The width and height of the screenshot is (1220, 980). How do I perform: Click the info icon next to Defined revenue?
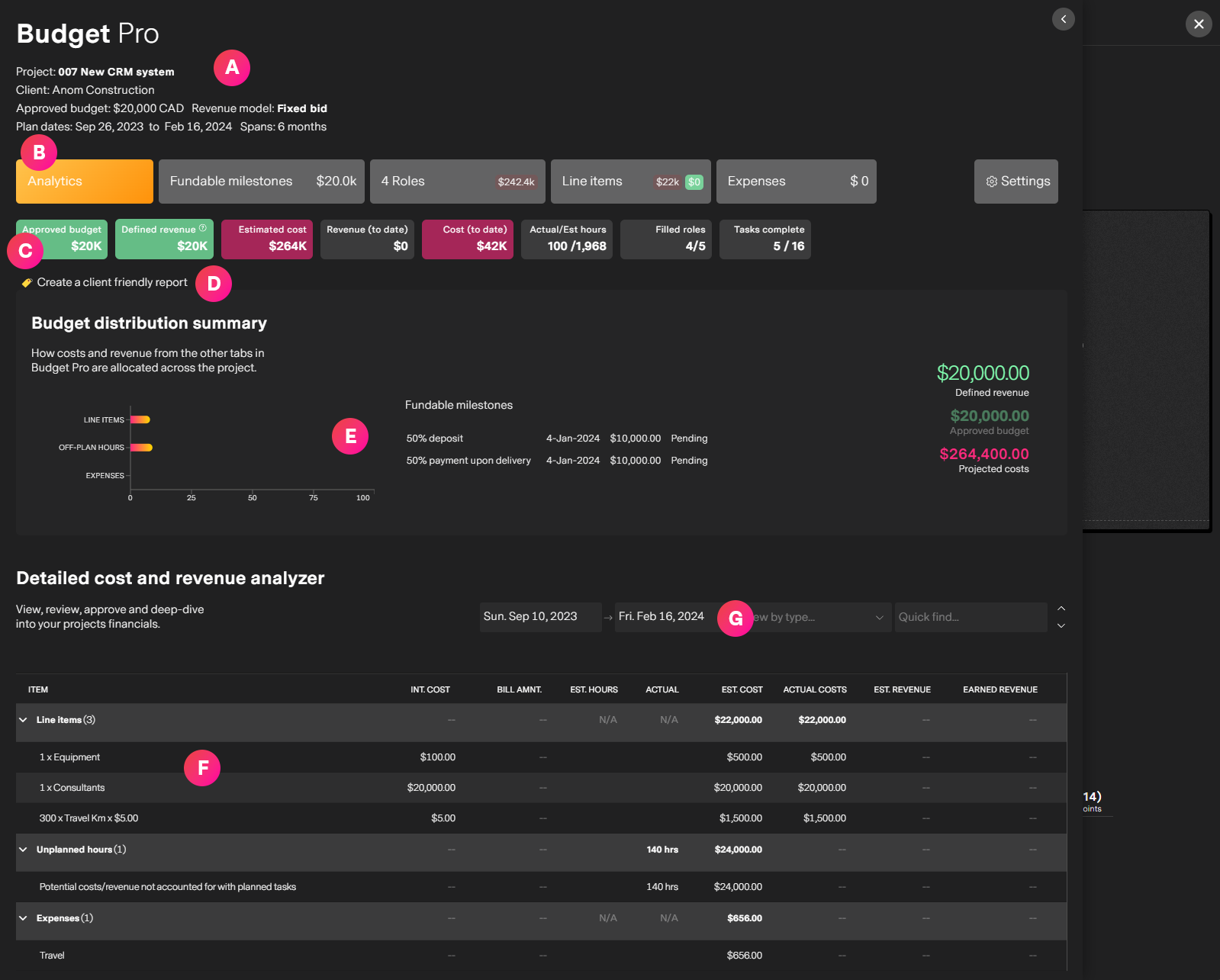(x=203, y=228)
